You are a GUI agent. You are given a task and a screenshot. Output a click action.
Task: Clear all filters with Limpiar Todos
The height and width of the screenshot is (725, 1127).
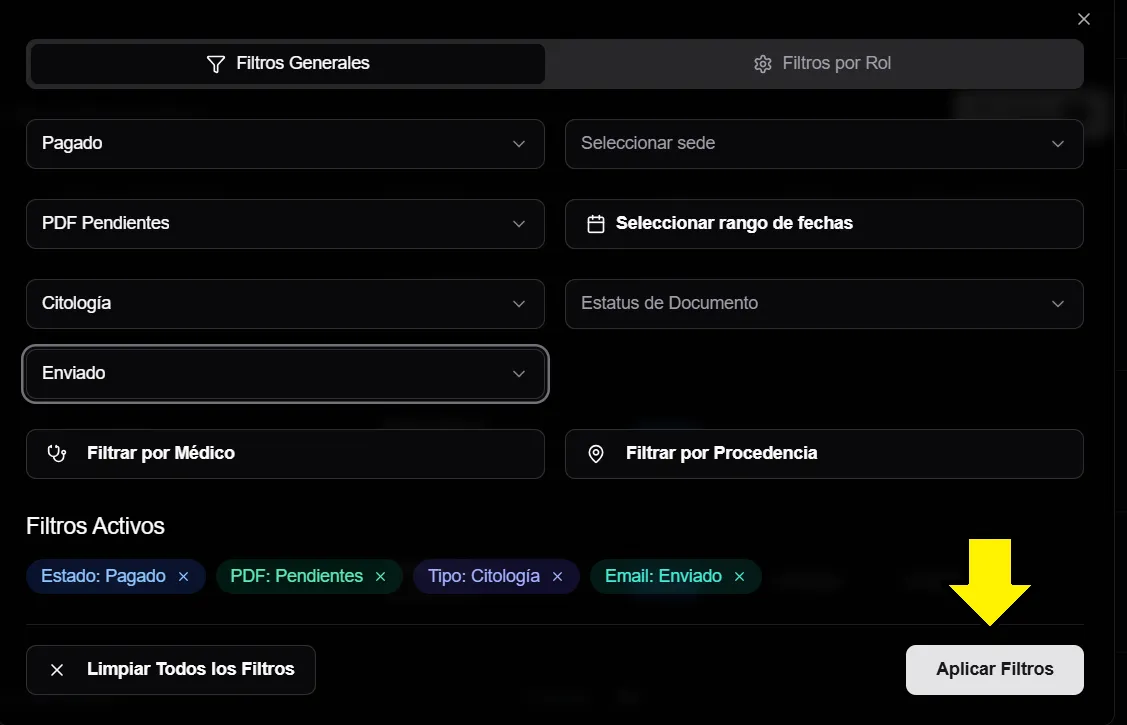(x=171, y=670)
